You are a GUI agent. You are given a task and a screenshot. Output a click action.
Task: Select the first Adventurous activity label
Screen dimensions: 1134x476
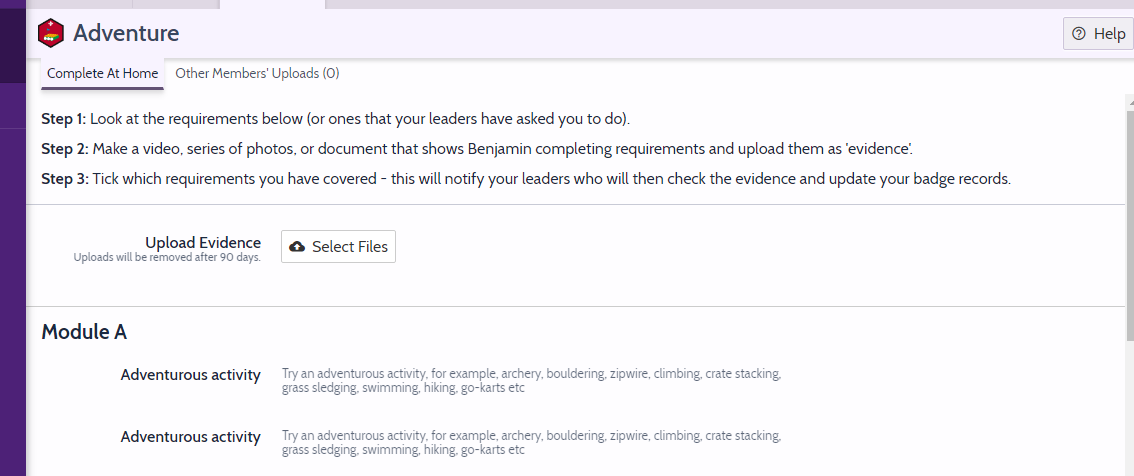pos(190,375)
